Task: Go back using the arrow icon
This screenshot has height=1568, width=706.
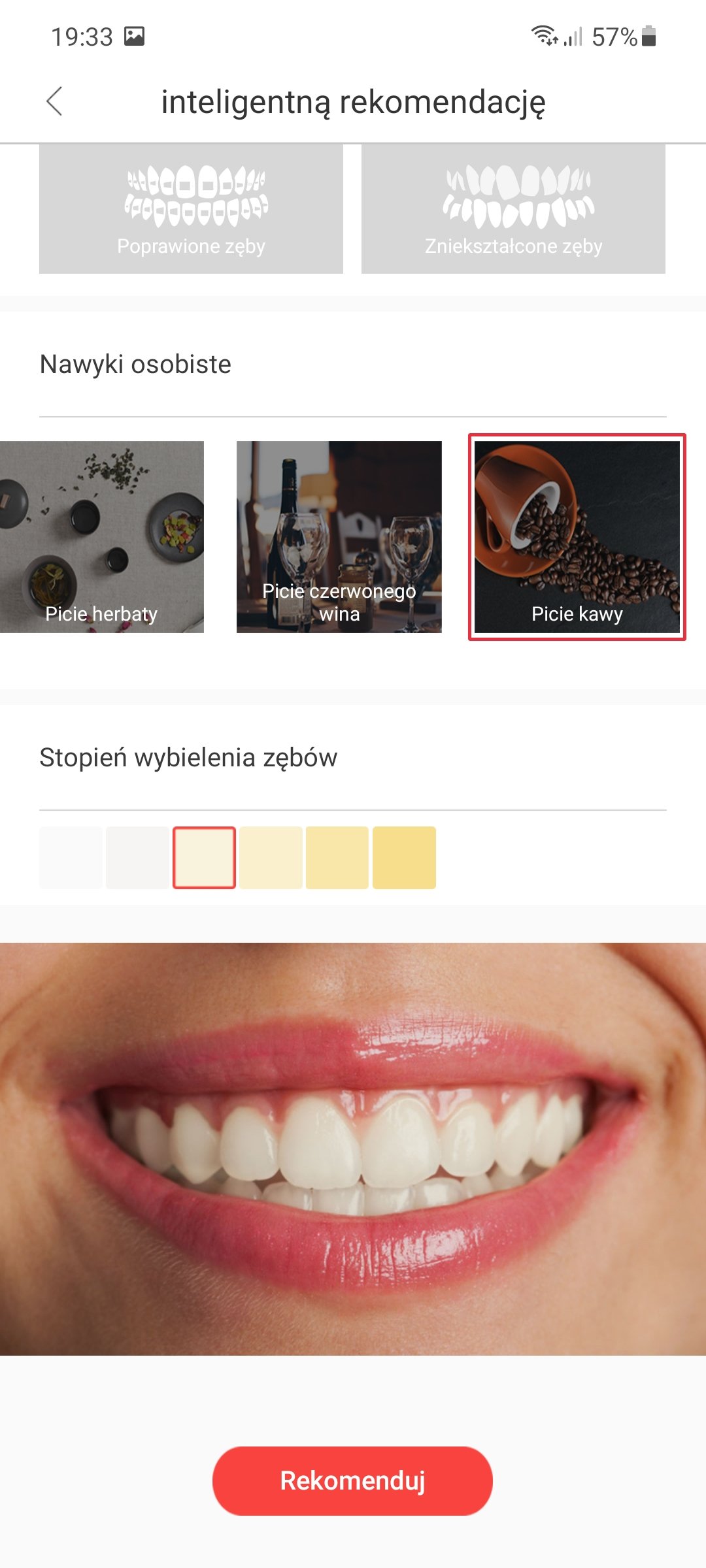Action: [x=54, y=101]
